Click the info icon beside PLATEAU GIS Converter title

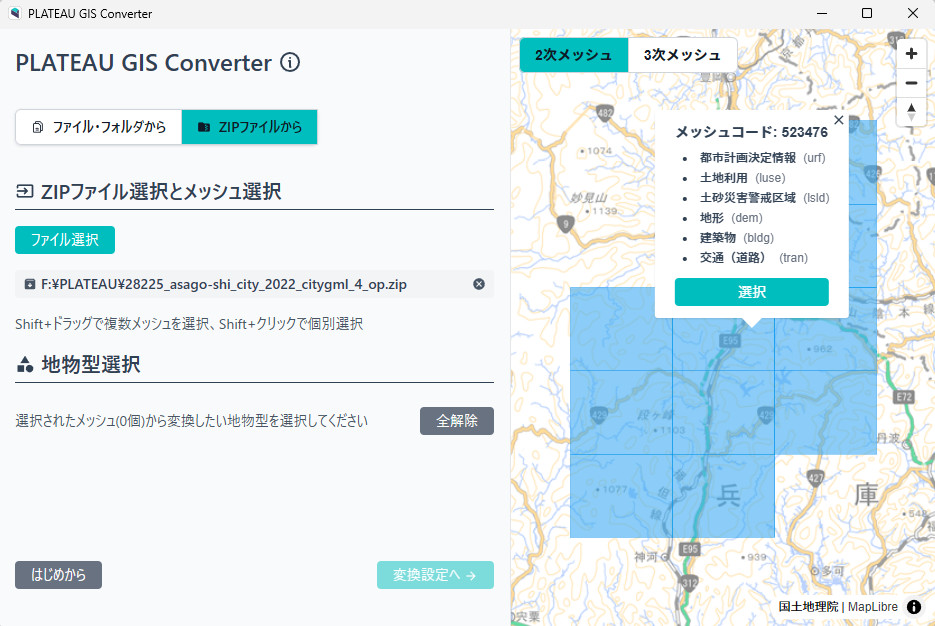290,63
